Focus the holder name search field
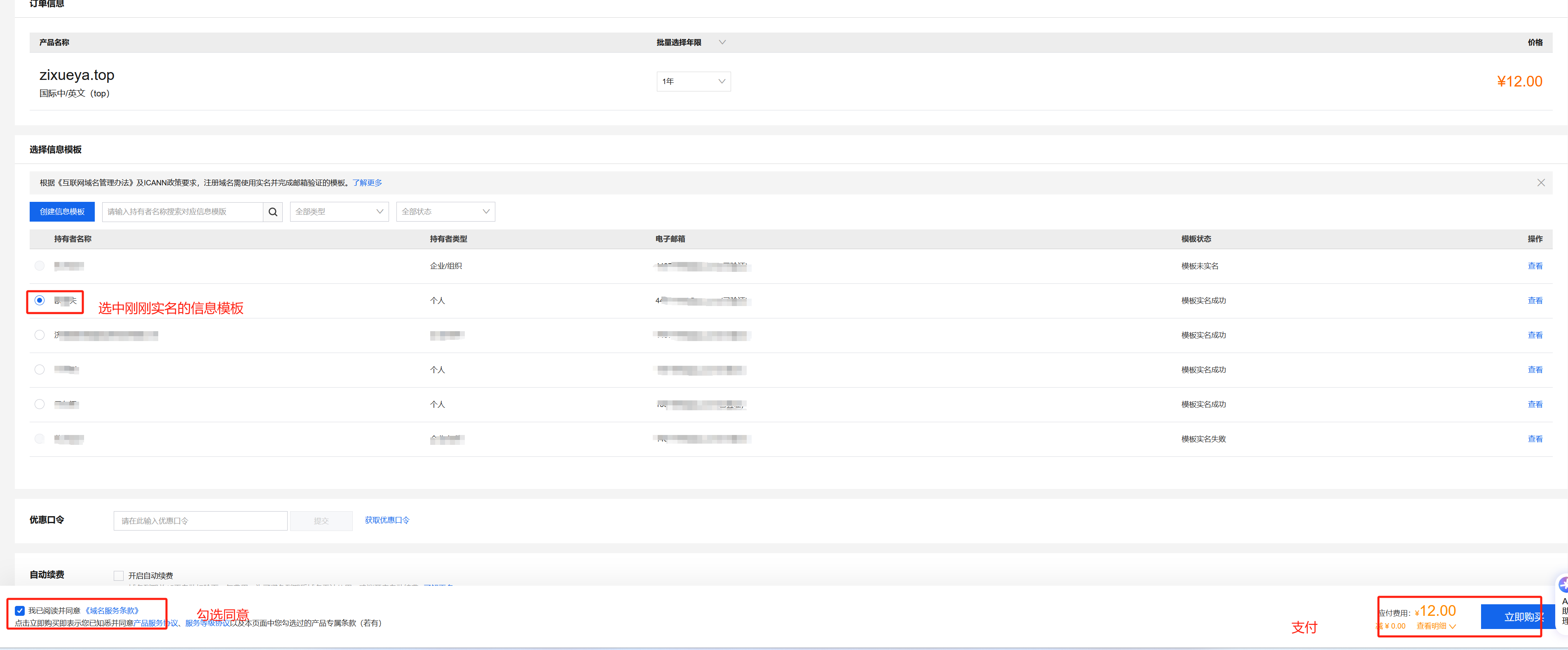The width and height of the screenshot is (1568, 650). point(183,212)
